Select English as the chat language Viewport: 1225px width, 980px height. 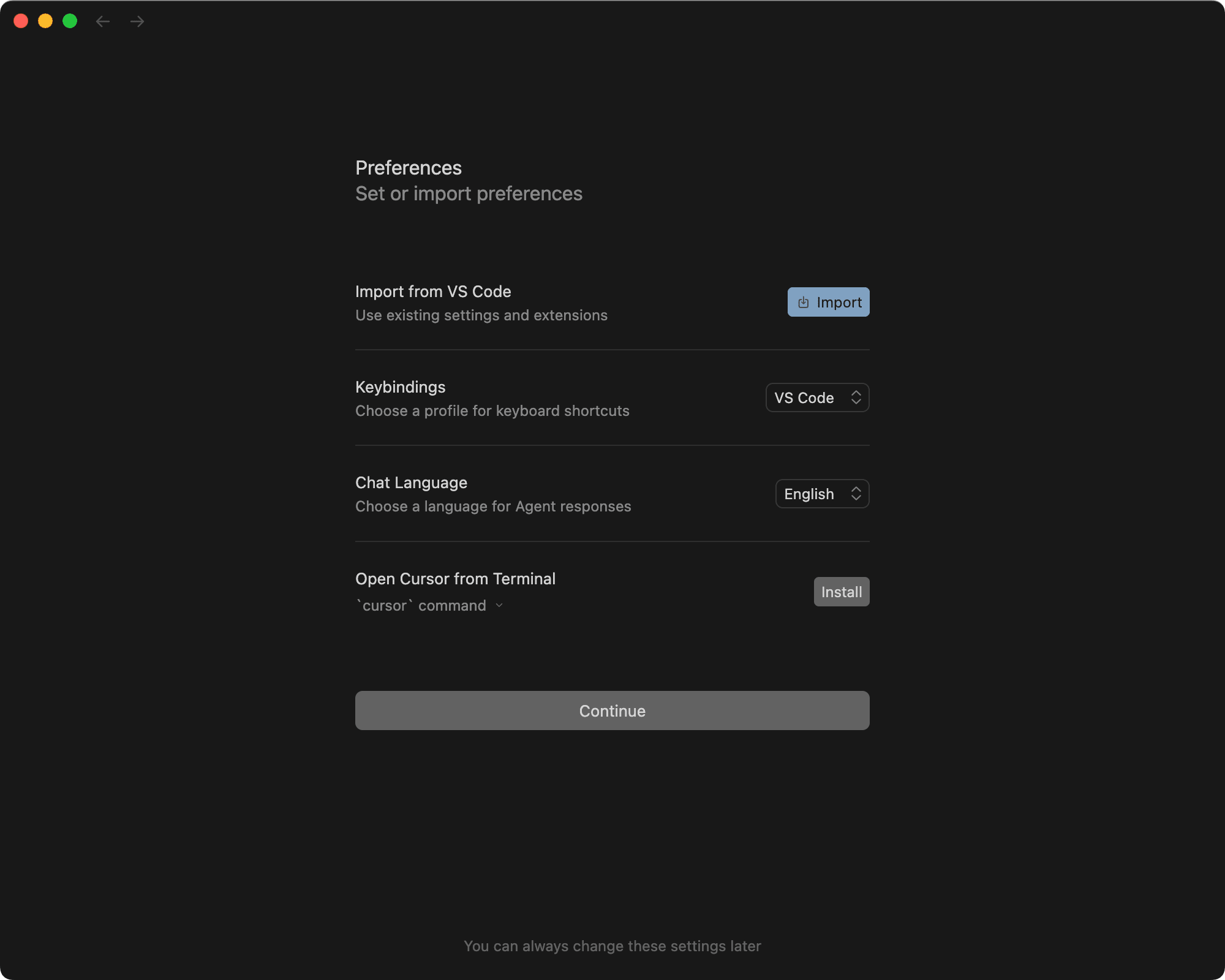(821, 494)
